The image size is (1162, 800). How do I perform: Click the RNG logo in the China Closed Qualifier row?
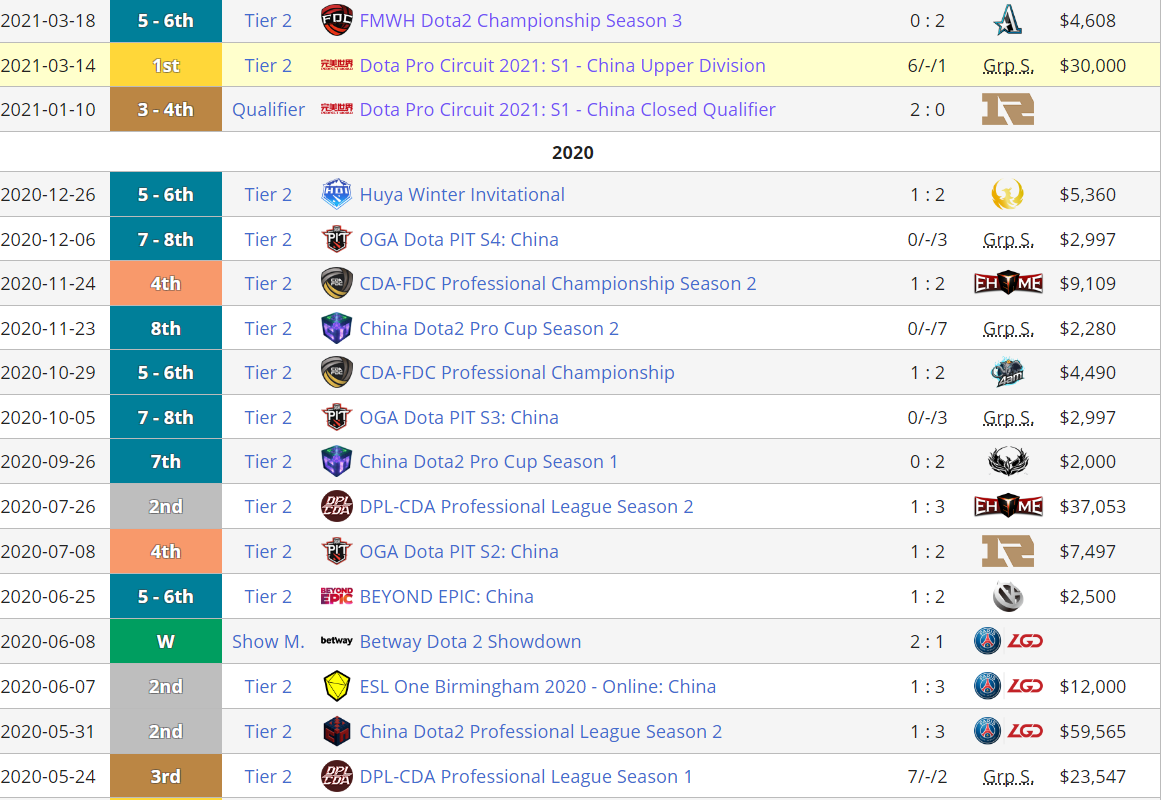click(1008, 110)
